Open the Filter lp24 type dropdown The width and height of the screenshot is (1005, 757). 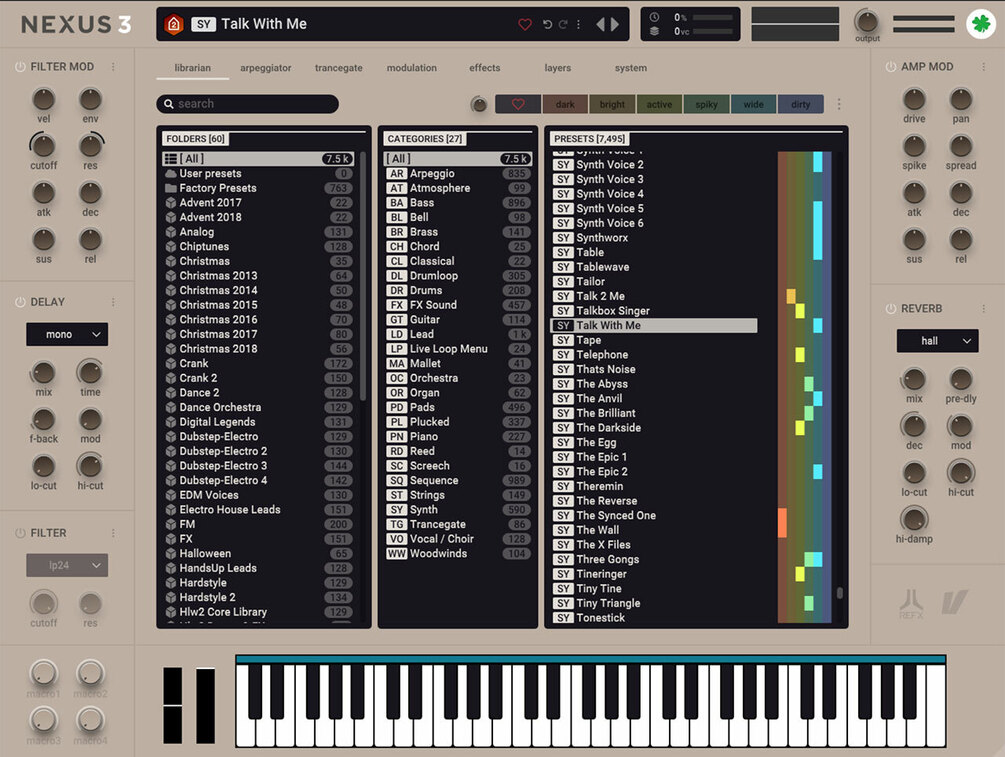click(x=67, y=565)
